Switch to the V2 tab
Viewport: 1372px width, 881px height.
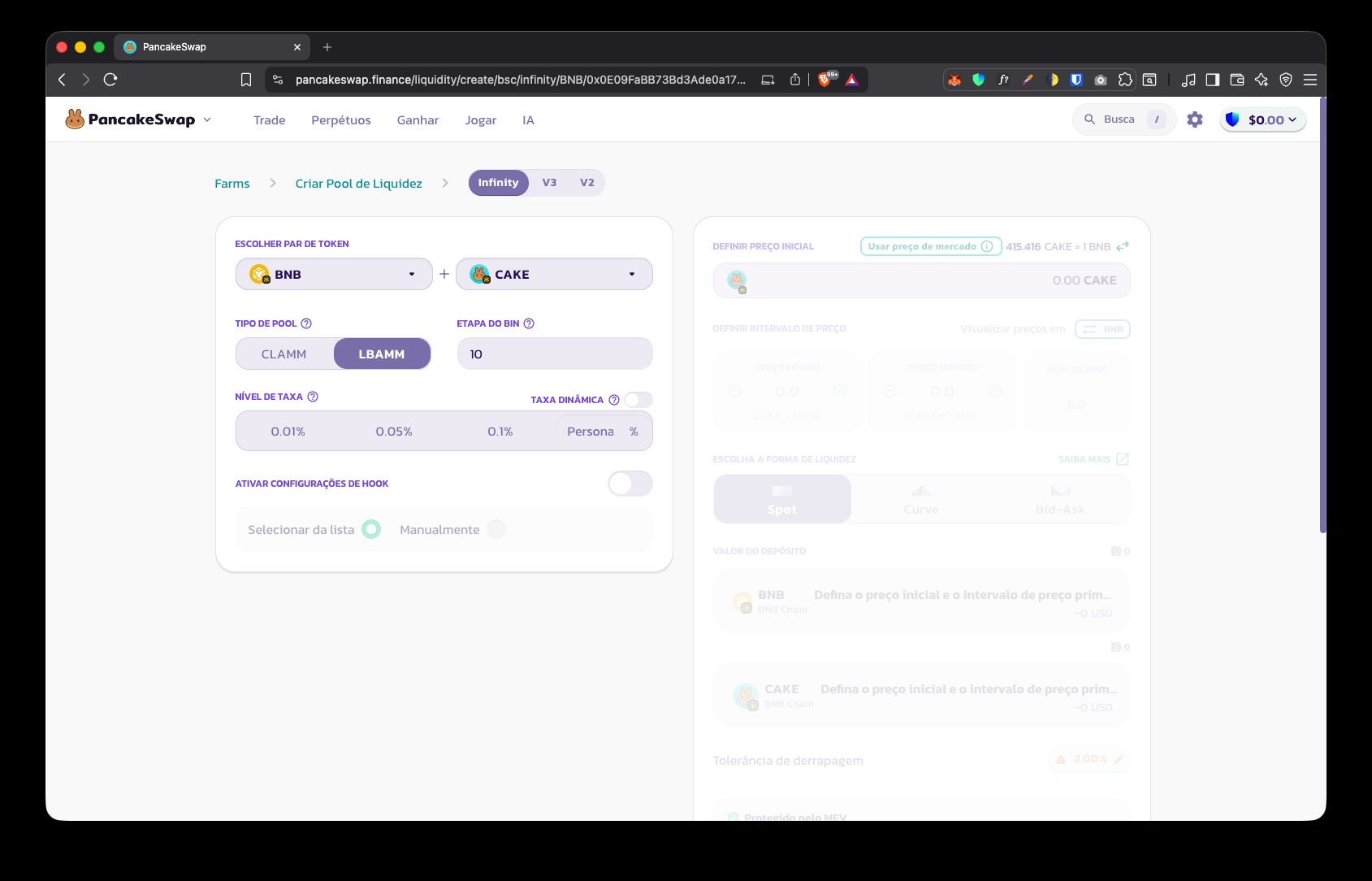pyautogui.click(x=586, y=183)
